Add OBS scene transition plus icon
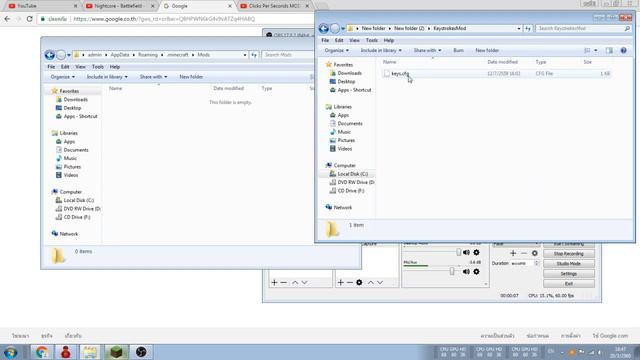This screenshot has width=640, height=360. (513, 253)
